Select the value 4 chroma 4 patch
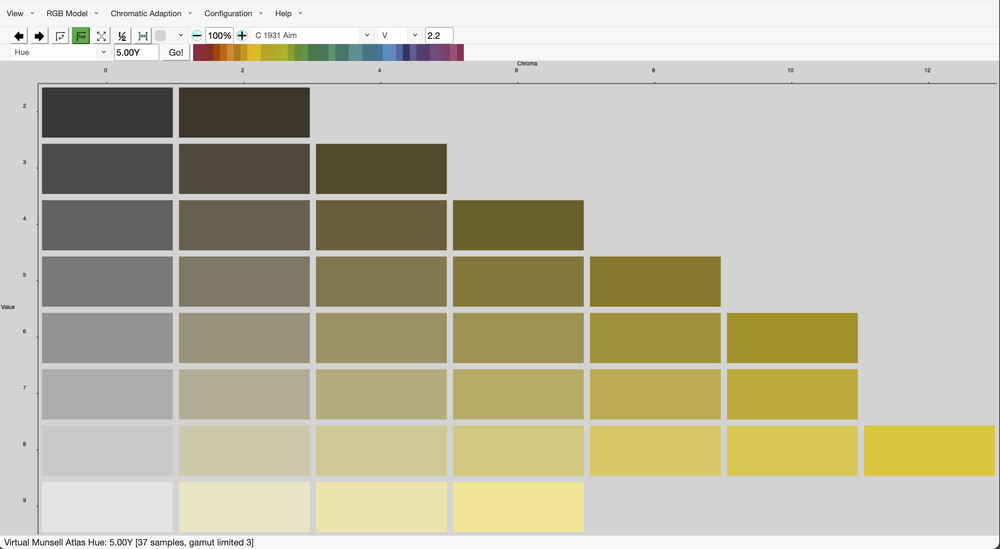Screen dimensions: 1000x549 tap(381, 225)
